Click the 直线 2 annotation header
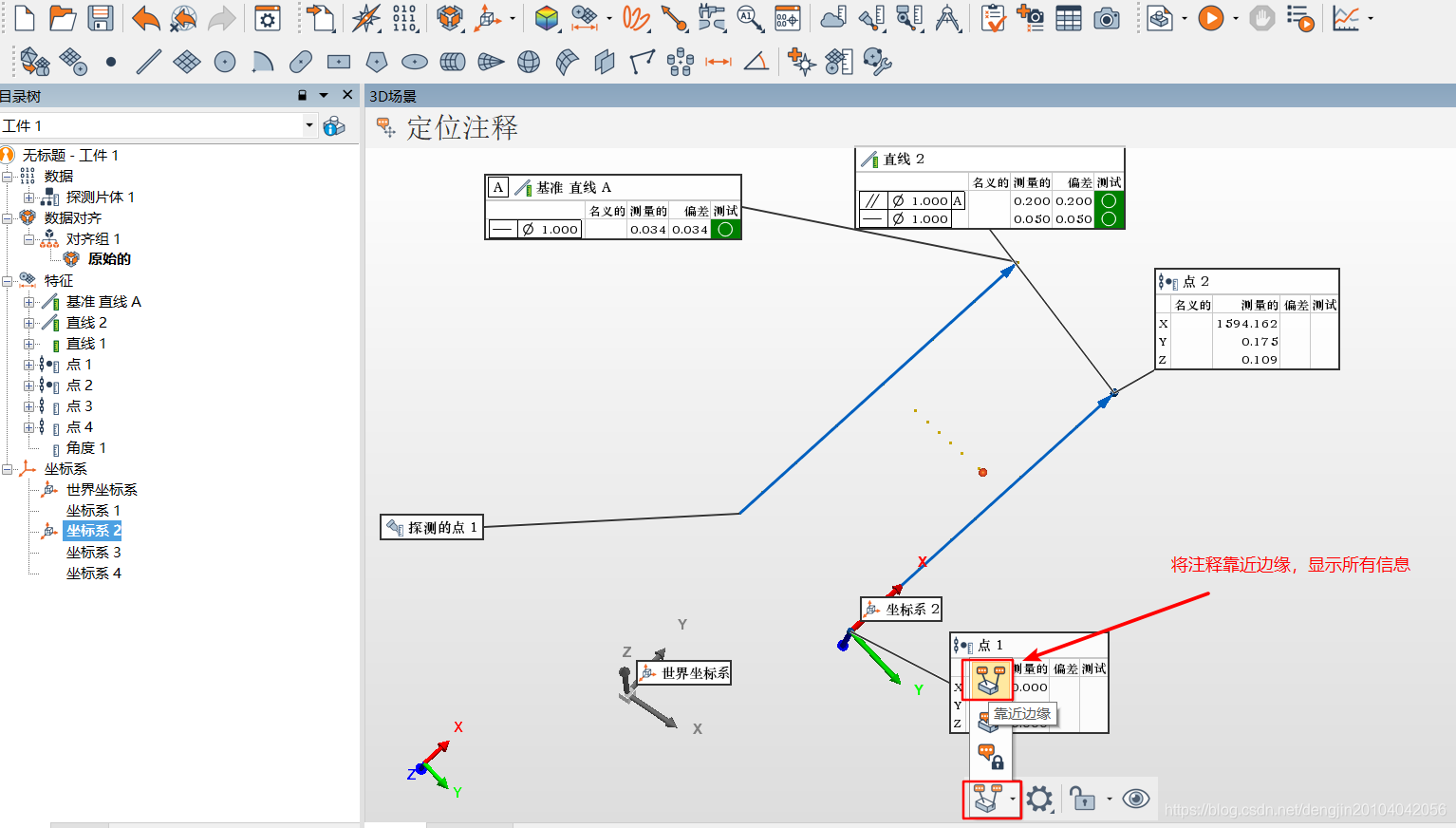1456x828 pixels. [x=990, y=160]
